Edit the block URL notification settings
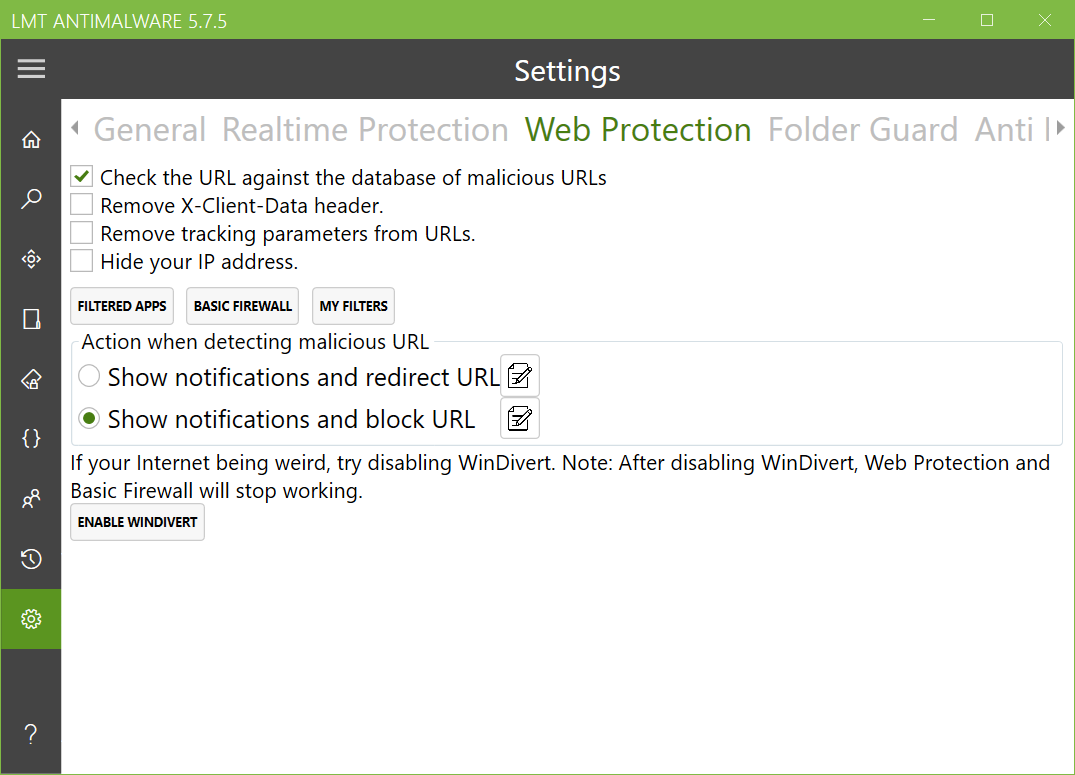Image resolution: width=1075 pixels, height=775 pixels. [520, 418]
